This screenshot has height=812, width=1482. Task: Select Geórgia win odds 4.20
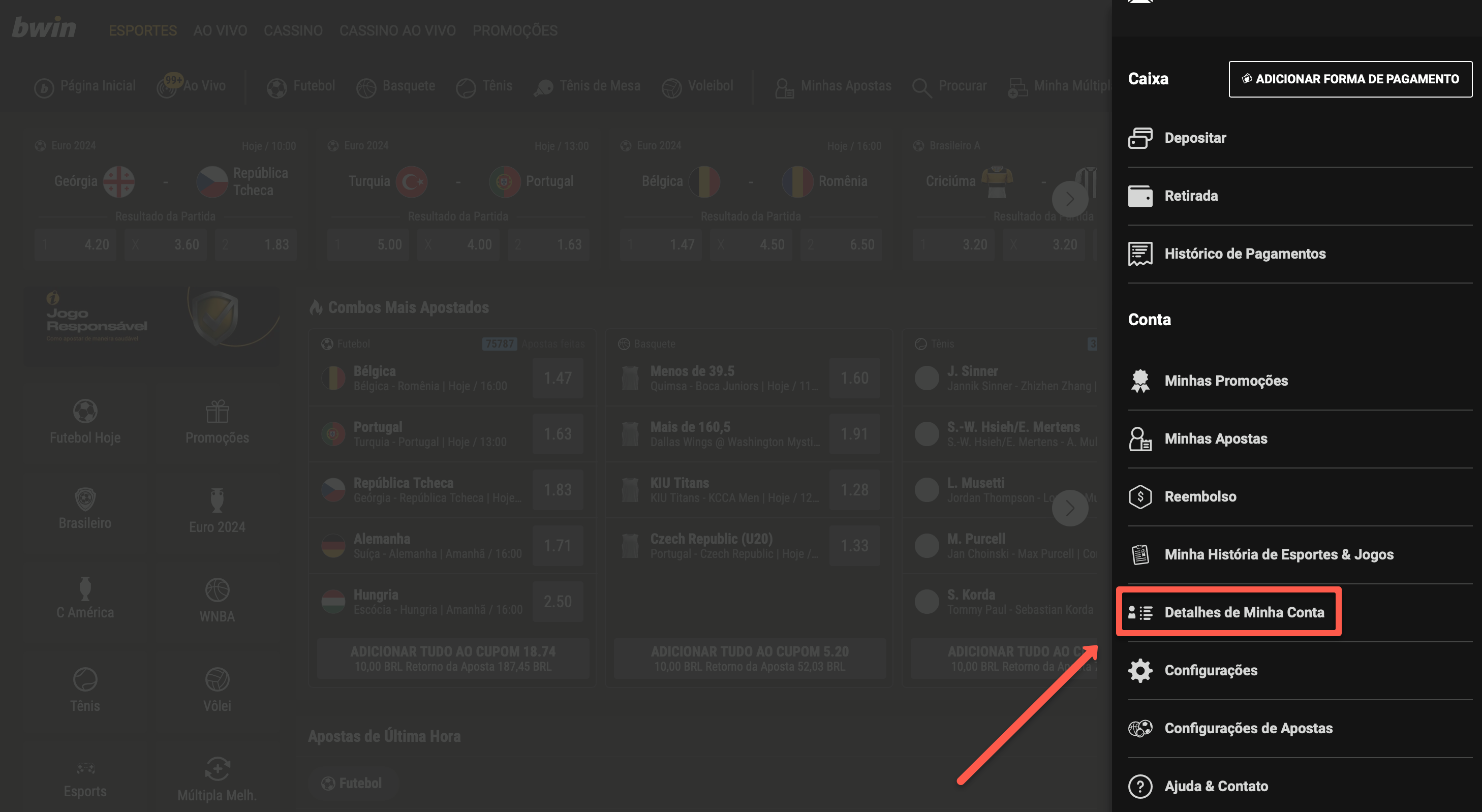click(x=76, y=244)
